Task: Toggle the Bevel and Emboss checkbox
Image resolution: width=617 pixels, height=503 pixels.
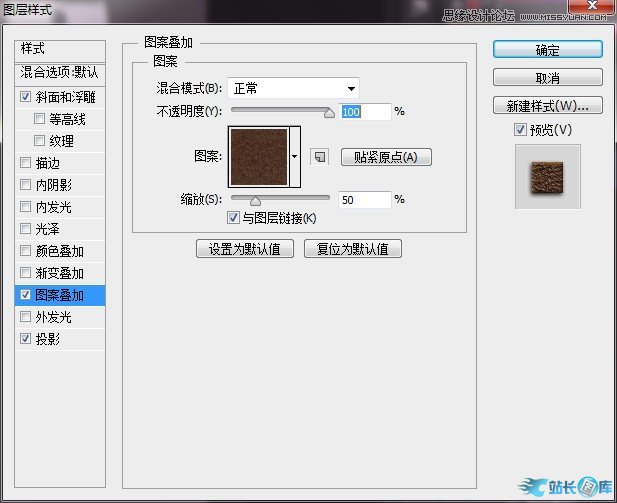Action: pos(25,98)
